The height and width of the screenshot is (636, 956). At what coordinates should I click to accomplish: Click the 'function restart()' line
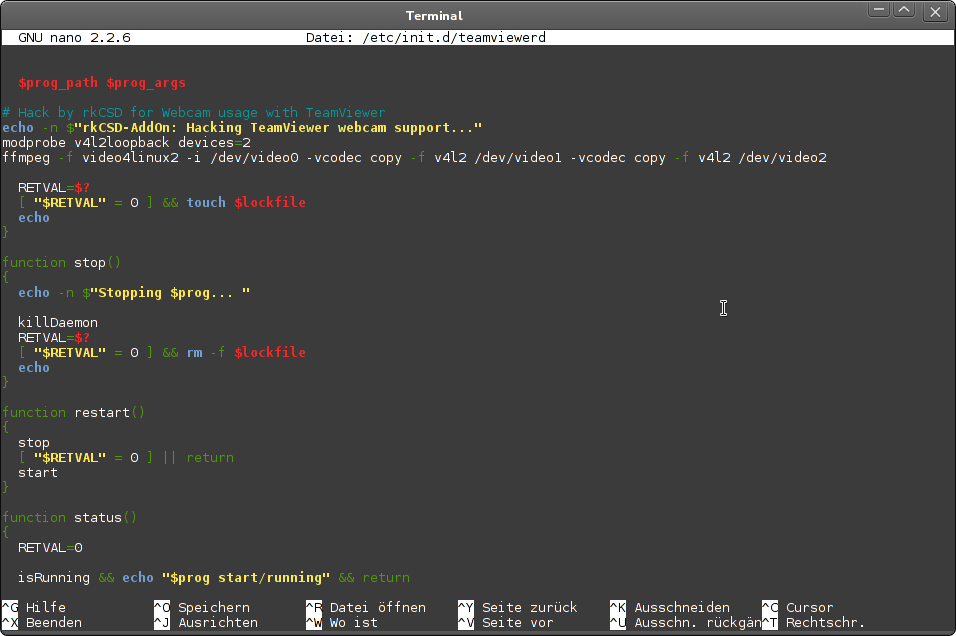[73, 413]
